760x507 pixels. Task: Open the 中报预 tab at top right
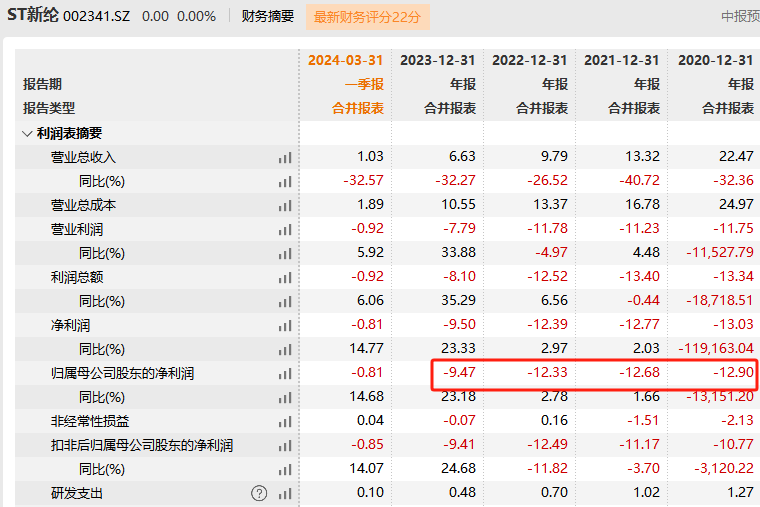click(740, 16)
